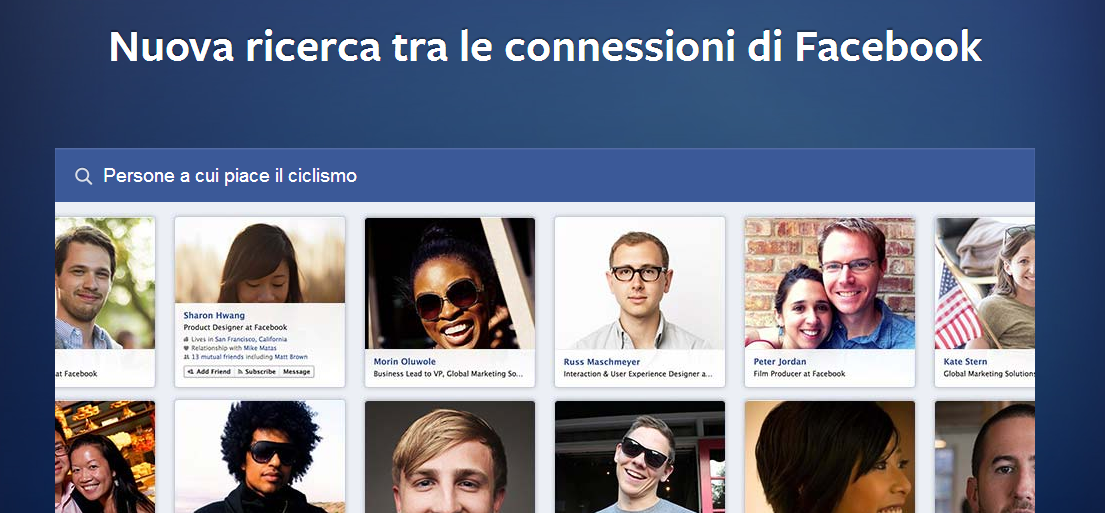Click the search magnifier icon
1105x513 pixels.
(x=83, y=176)
